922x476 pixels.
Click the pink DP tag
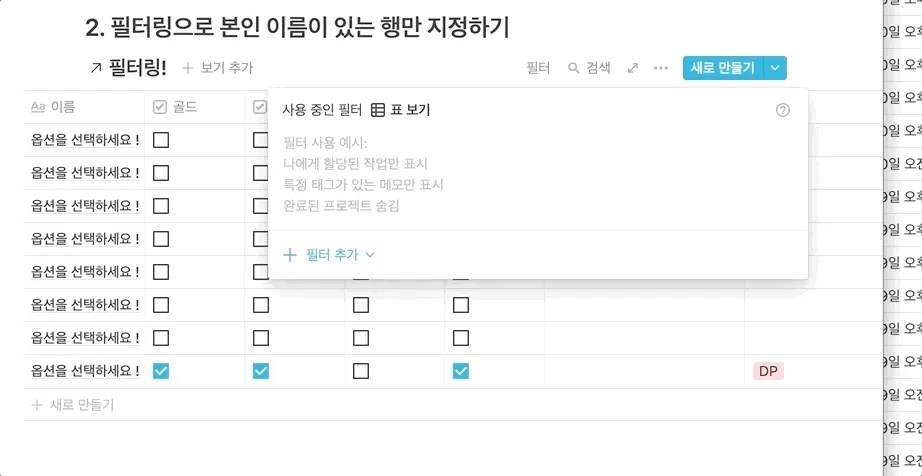(768, 371)
